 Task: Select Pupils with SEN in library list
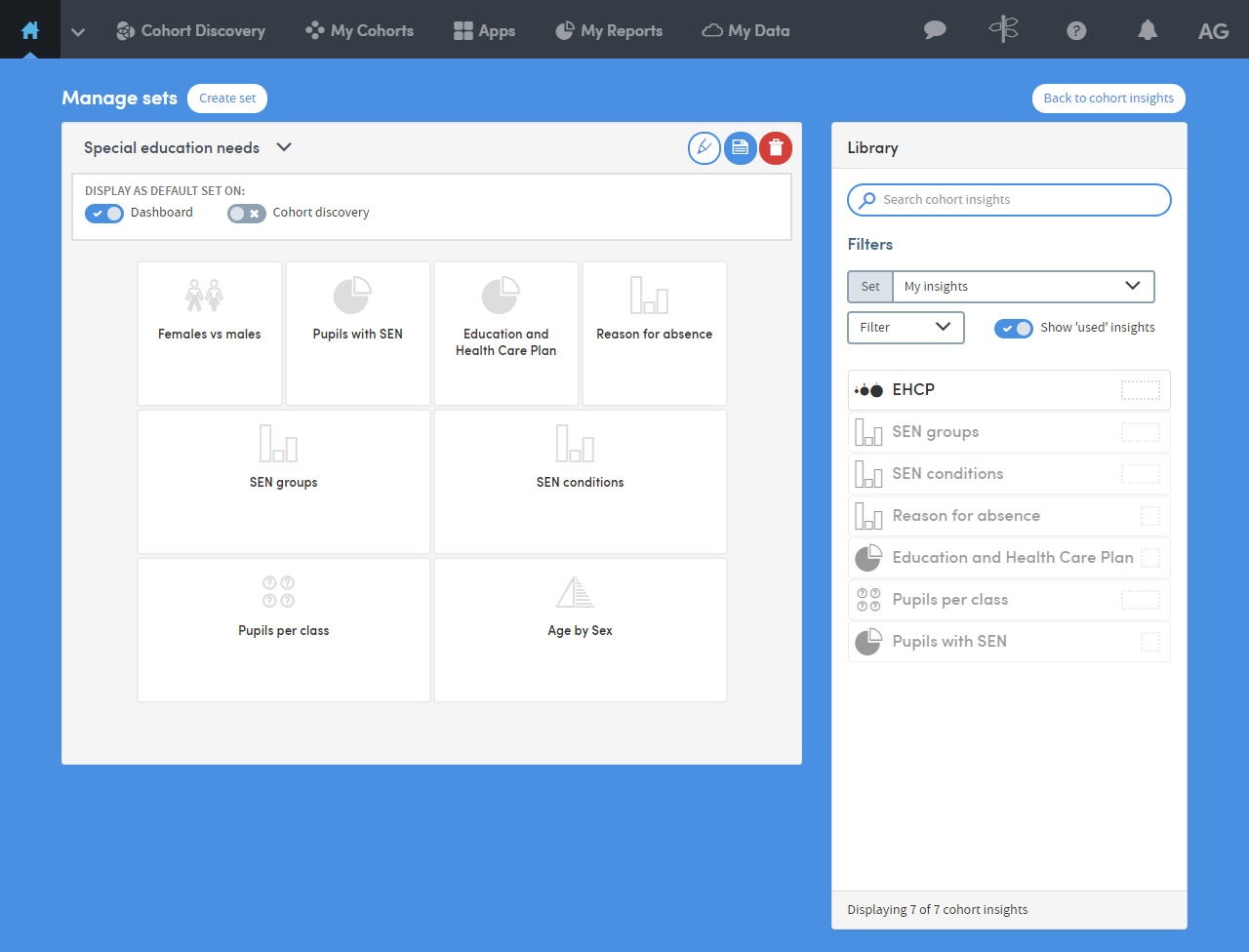coord(1009,642)
